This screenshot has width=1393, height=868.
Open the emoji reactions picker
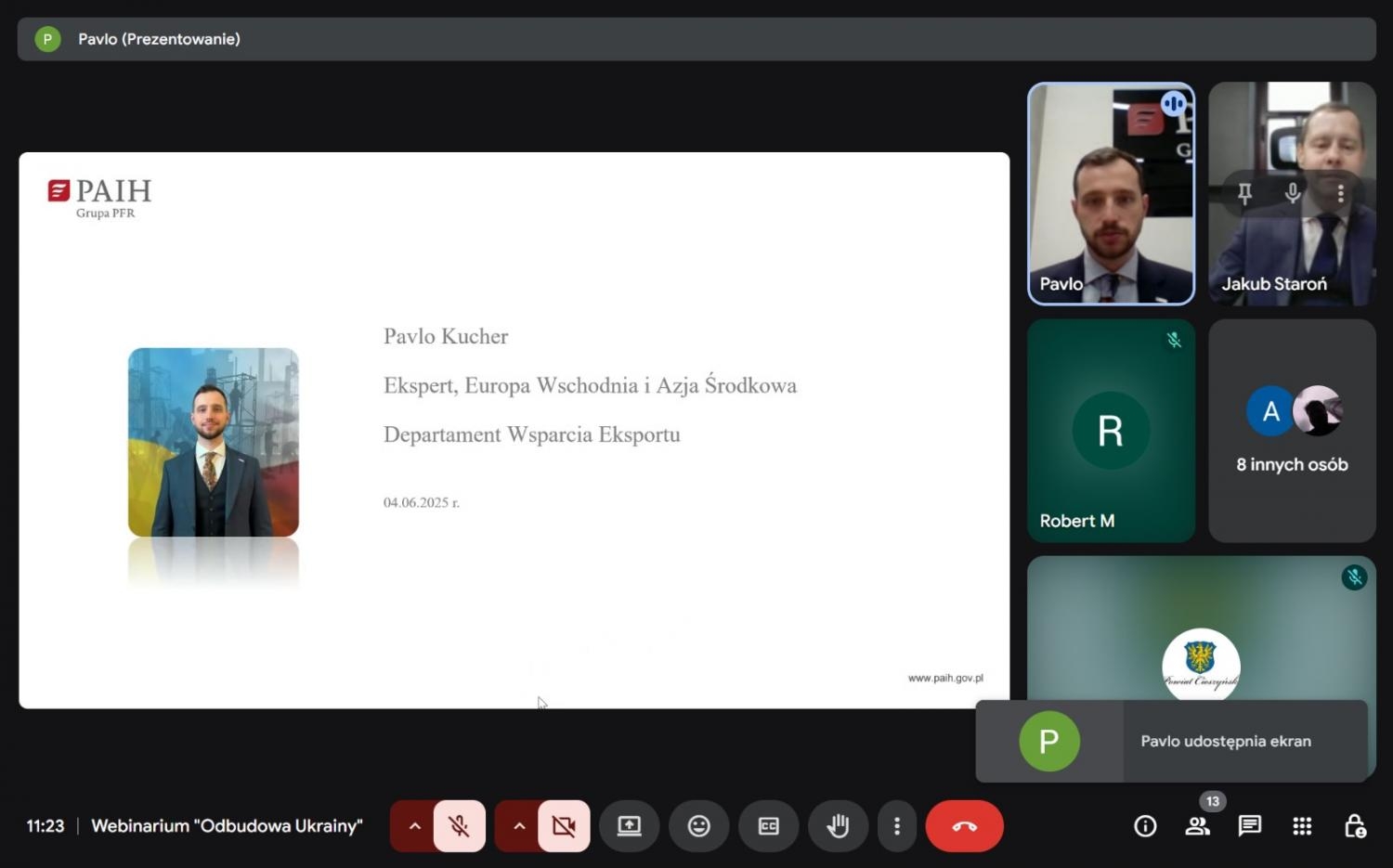pyautogui.click(x=698, y=825)
